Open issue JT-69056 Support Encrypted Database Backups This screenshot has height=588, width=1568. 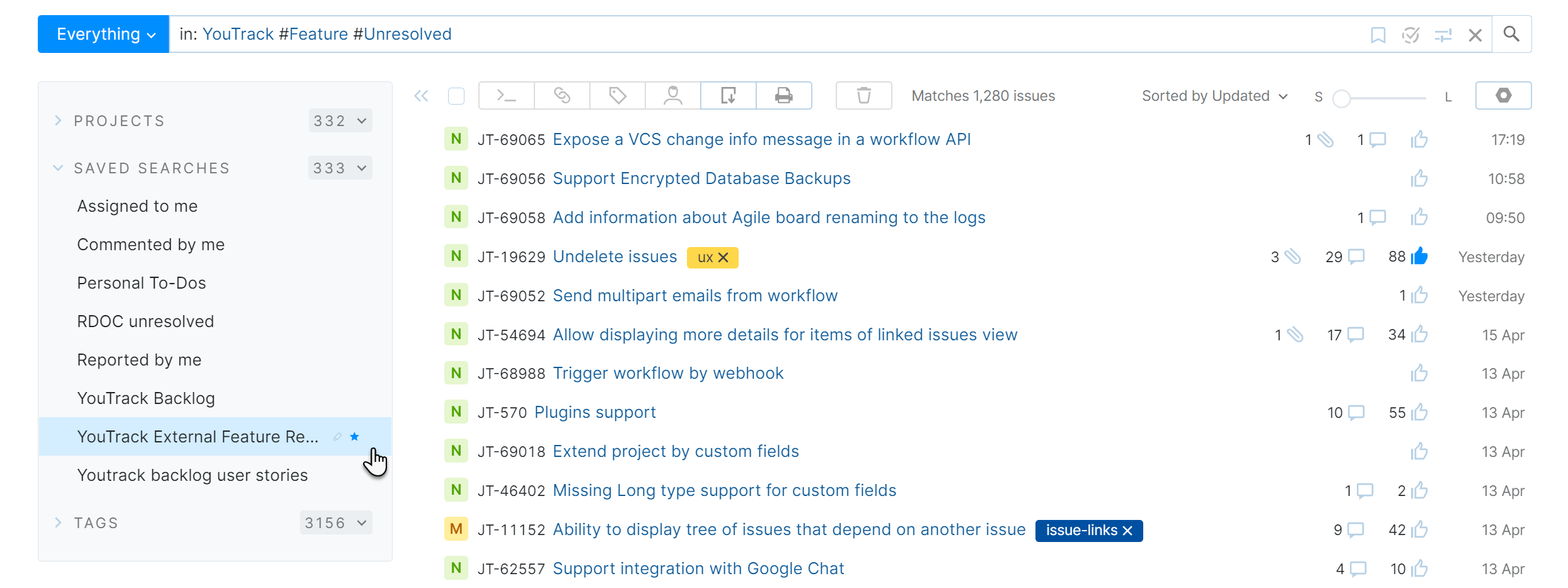pos(701,178)
